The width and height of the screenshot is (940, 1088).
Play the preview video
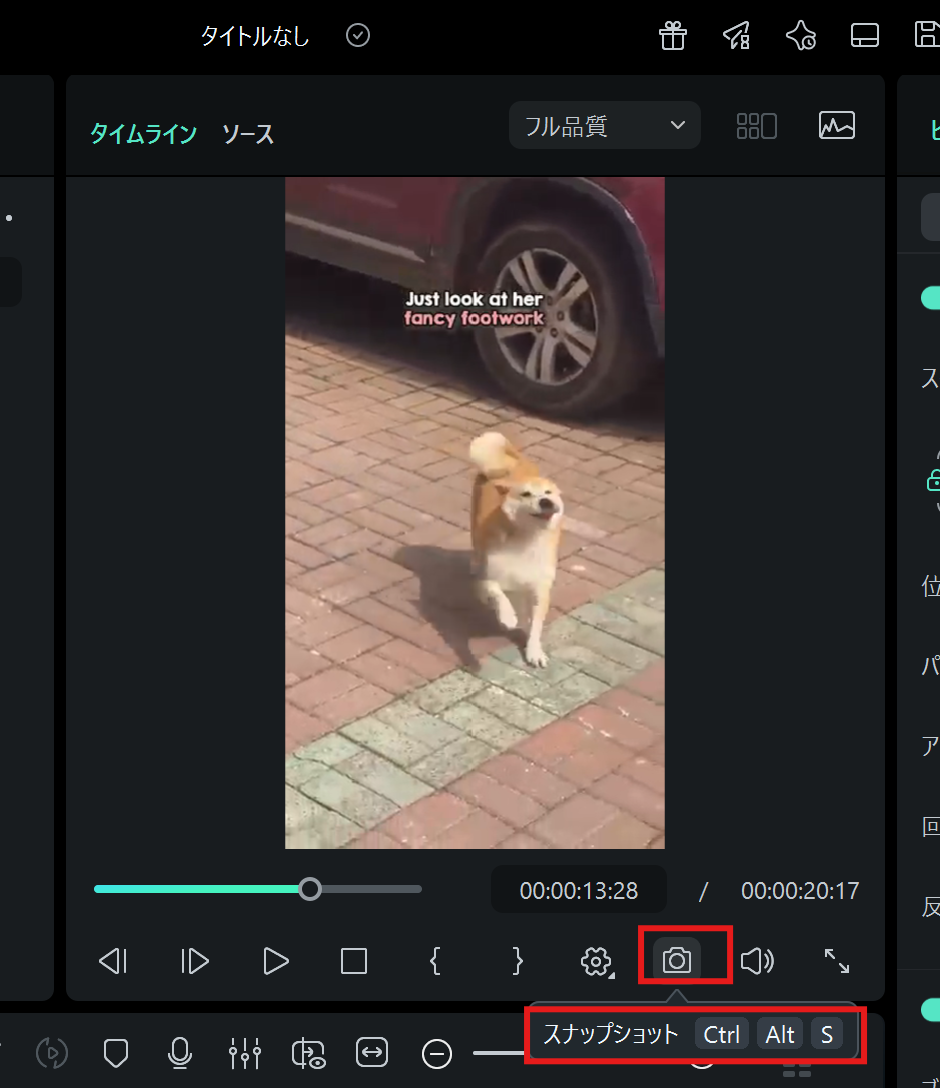[275, 961]
